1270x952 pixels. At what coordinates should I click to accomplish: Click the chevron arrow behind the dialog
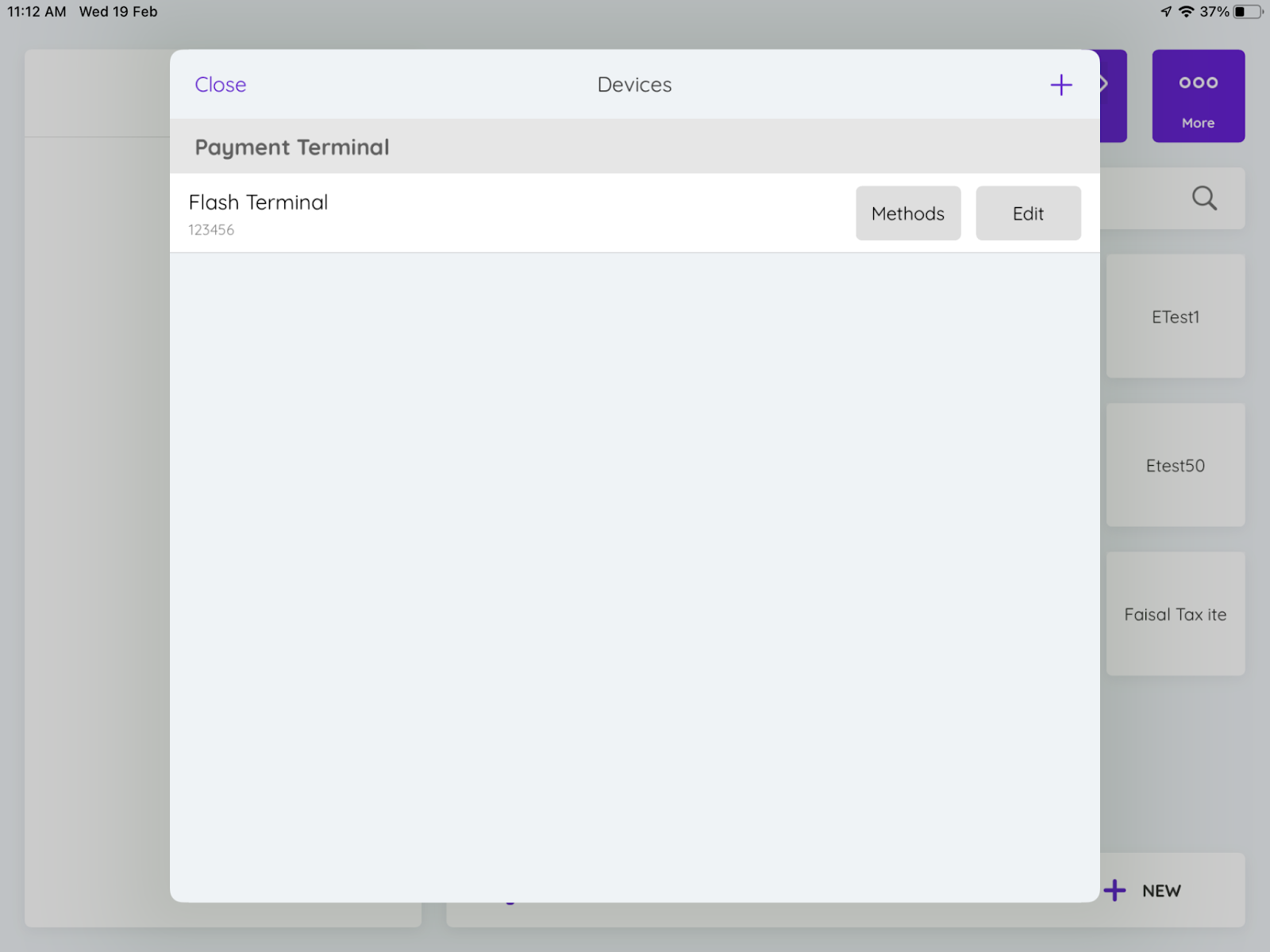(x=1106, y=84)
